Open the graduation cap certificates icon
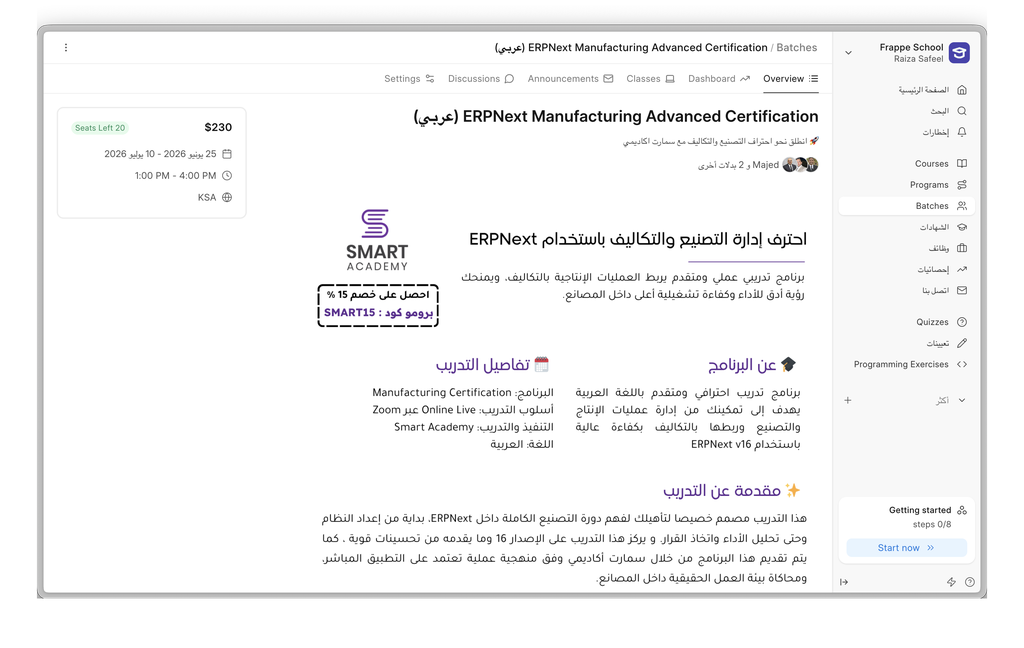This screenshot has height=648, width=1024. tap(962, 227)
